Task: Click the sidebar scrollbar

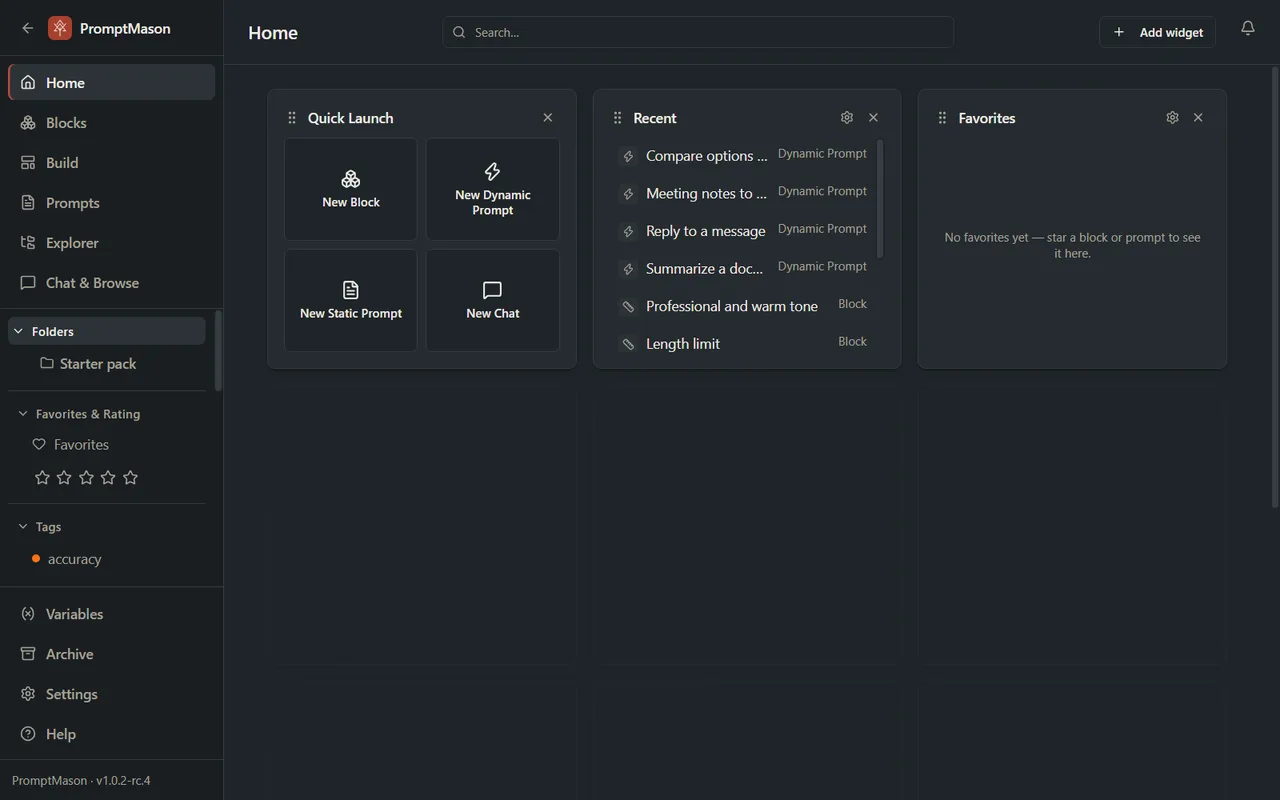Action: coord(218,350)
